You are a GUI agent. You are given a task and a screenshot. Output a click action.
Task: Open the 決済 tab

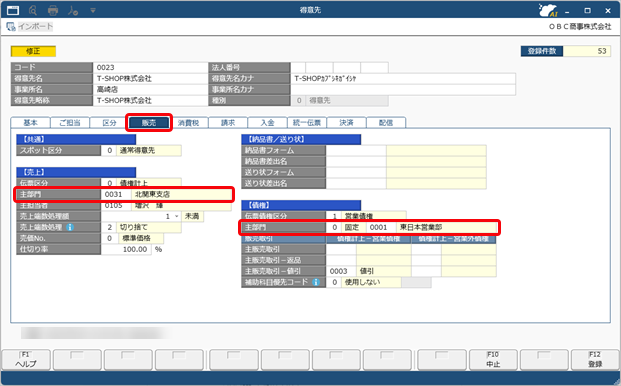click(x=347, y=123)
